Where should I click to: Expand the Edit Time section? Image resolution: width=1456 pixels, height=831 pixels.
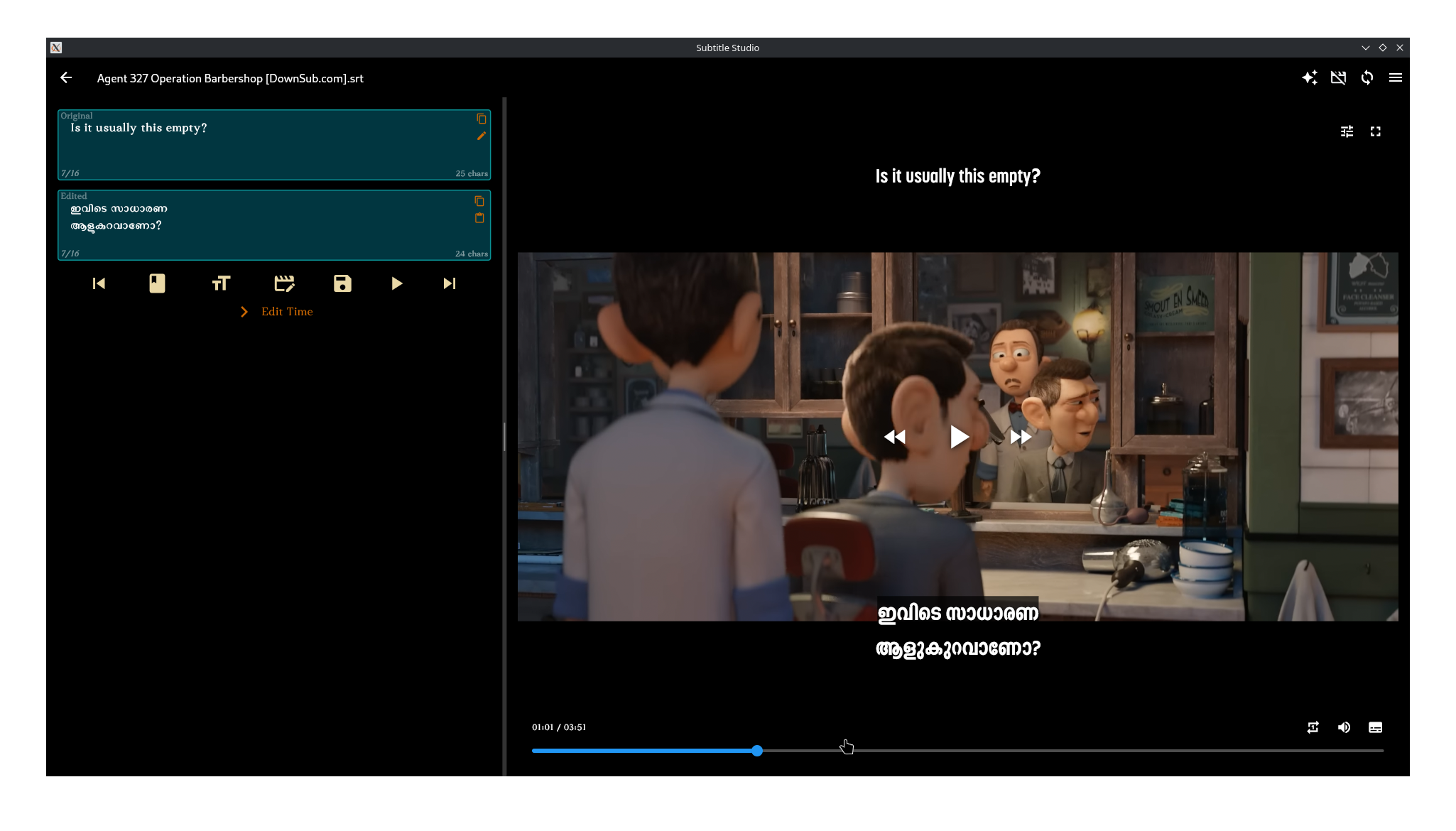click(244, 312)
